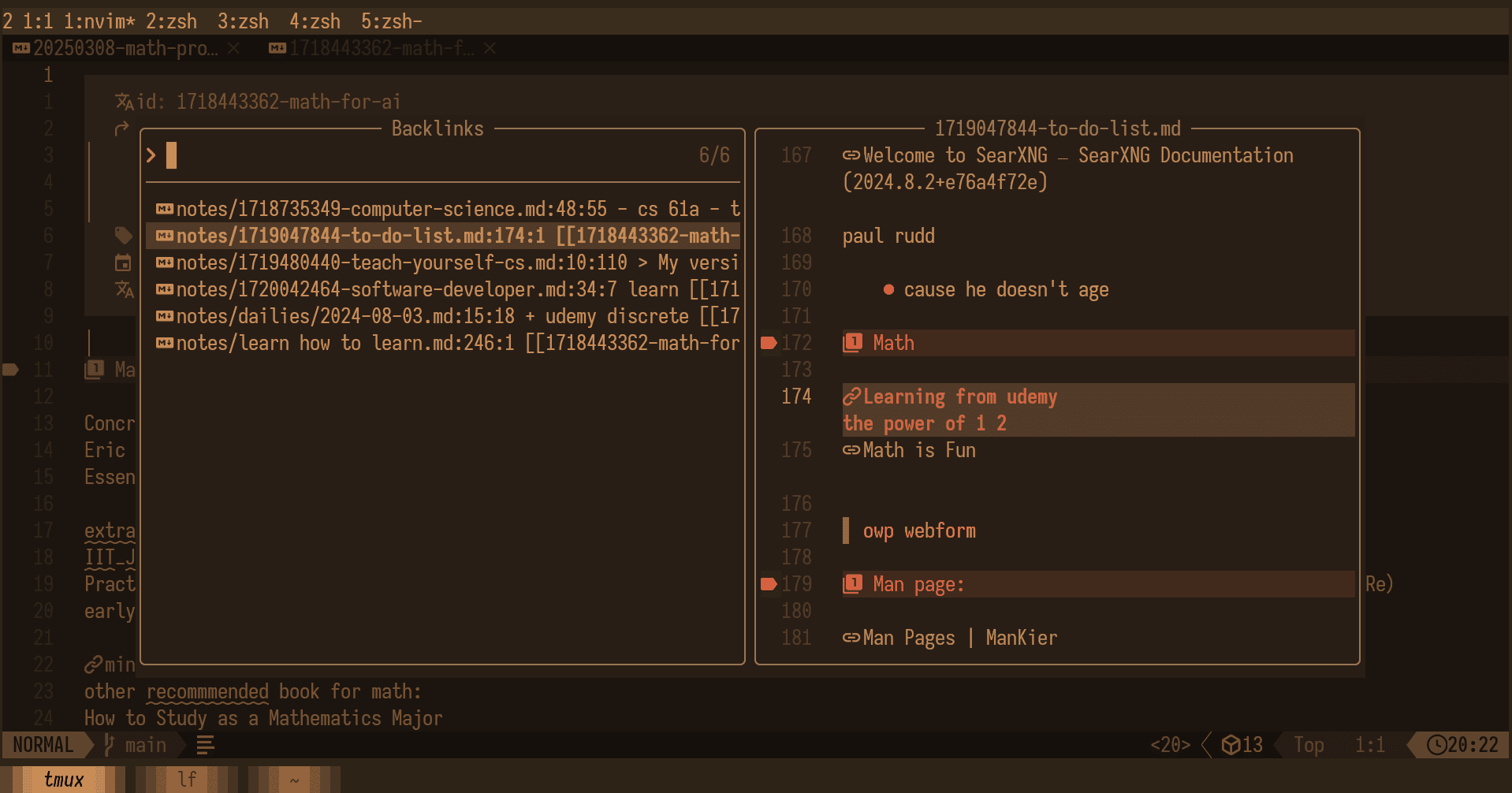This screenshot has height=793, width=1512.
Task: Open the Learning from udemy link
Action: [x=959, y=396]
